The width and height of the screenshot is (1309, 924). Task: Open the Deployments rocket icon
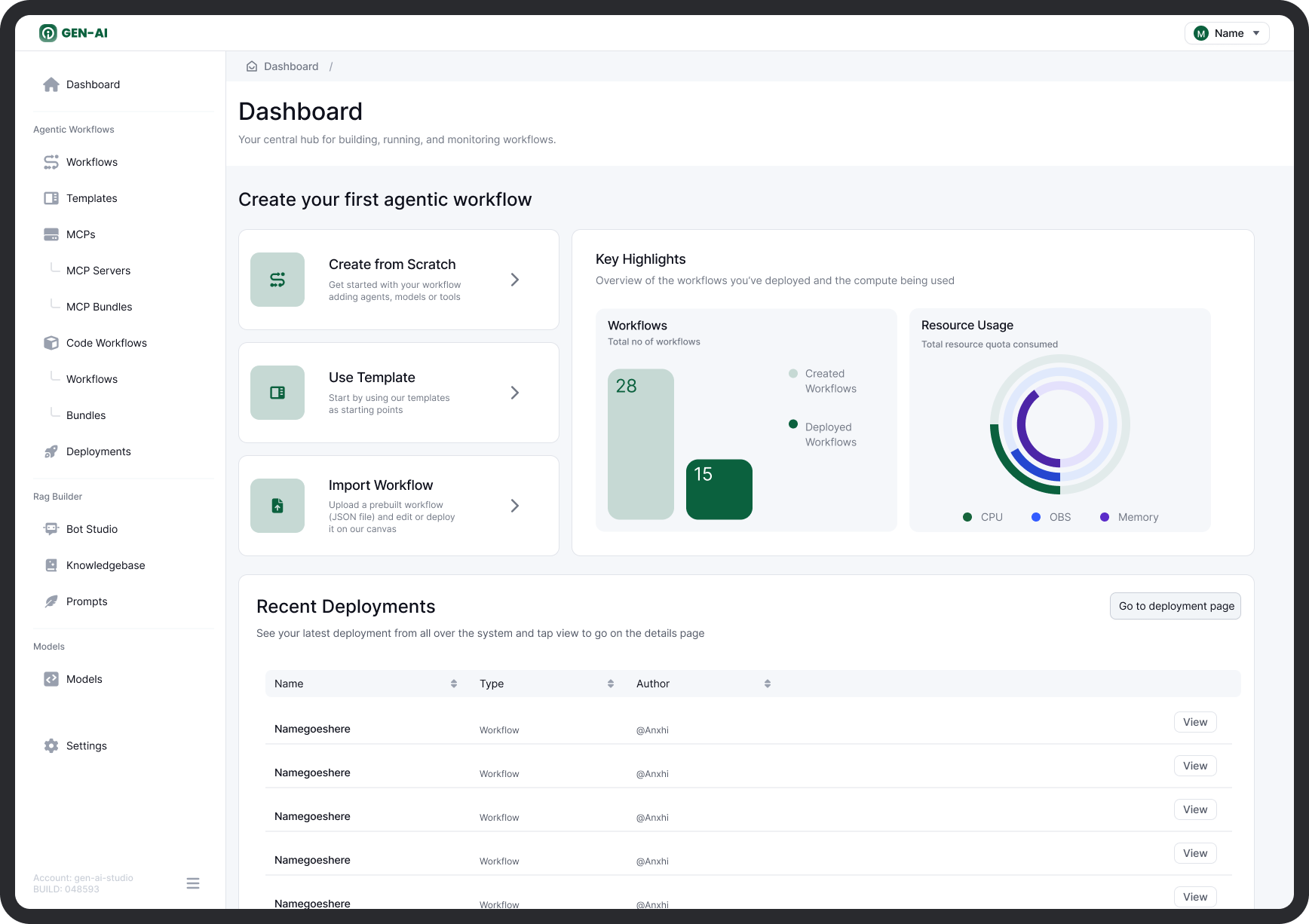click(51, 451)
